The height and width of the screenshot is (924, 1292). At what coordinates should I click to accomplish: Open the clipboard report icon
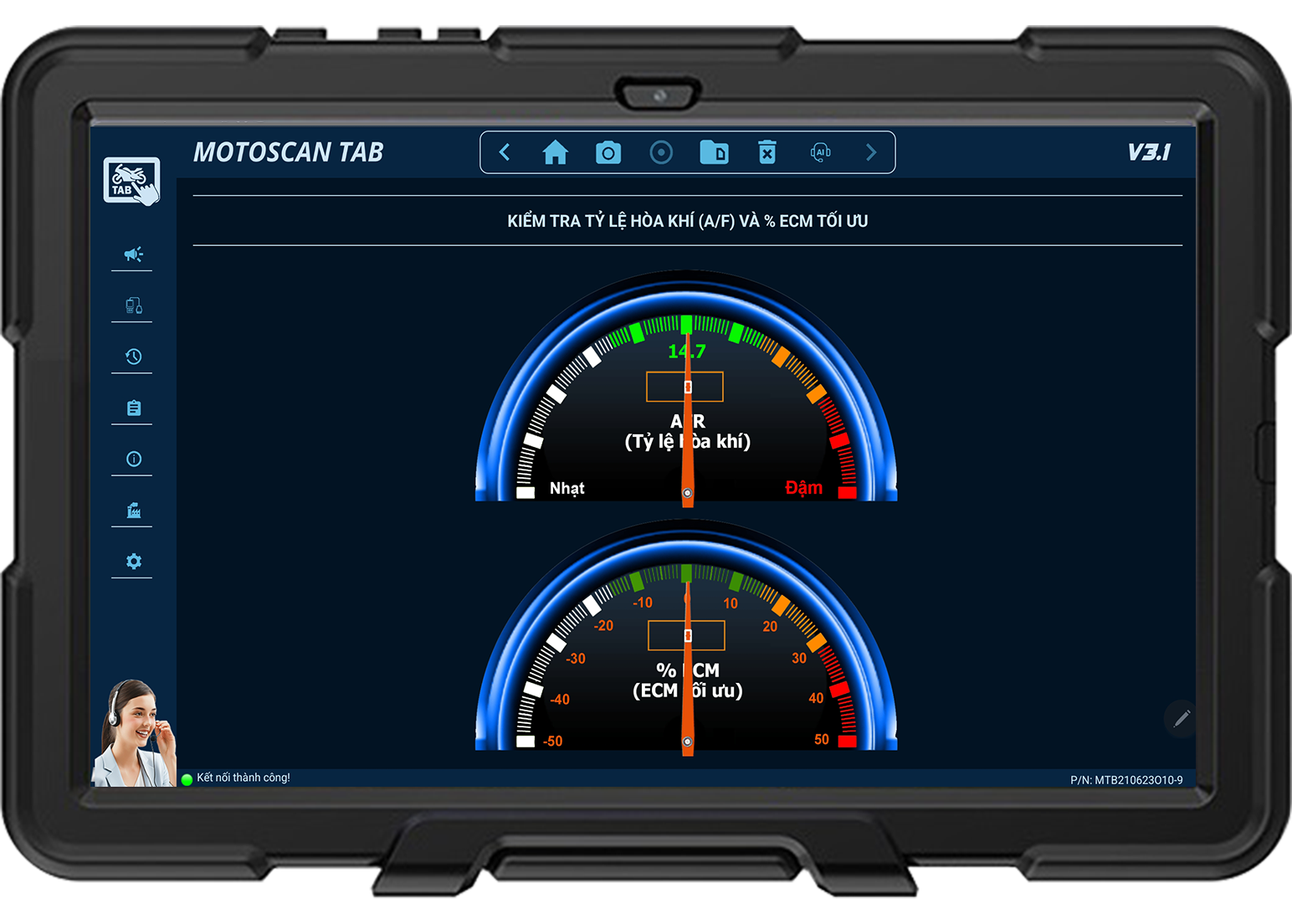tap(134, 408)
